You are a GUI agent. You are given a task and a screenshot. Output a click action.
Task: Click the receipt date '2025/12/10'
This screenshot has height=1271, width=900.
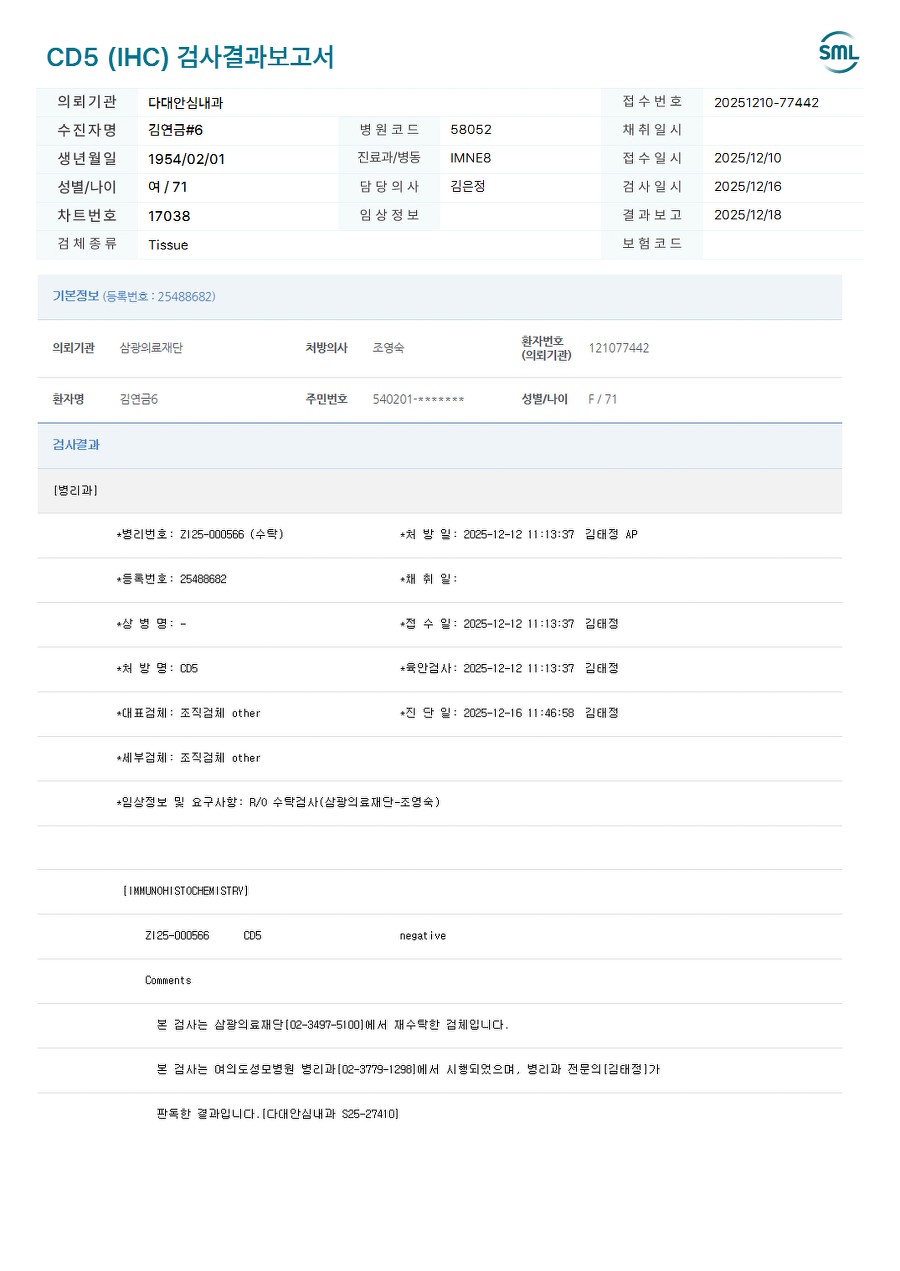(x=748, y=158)
